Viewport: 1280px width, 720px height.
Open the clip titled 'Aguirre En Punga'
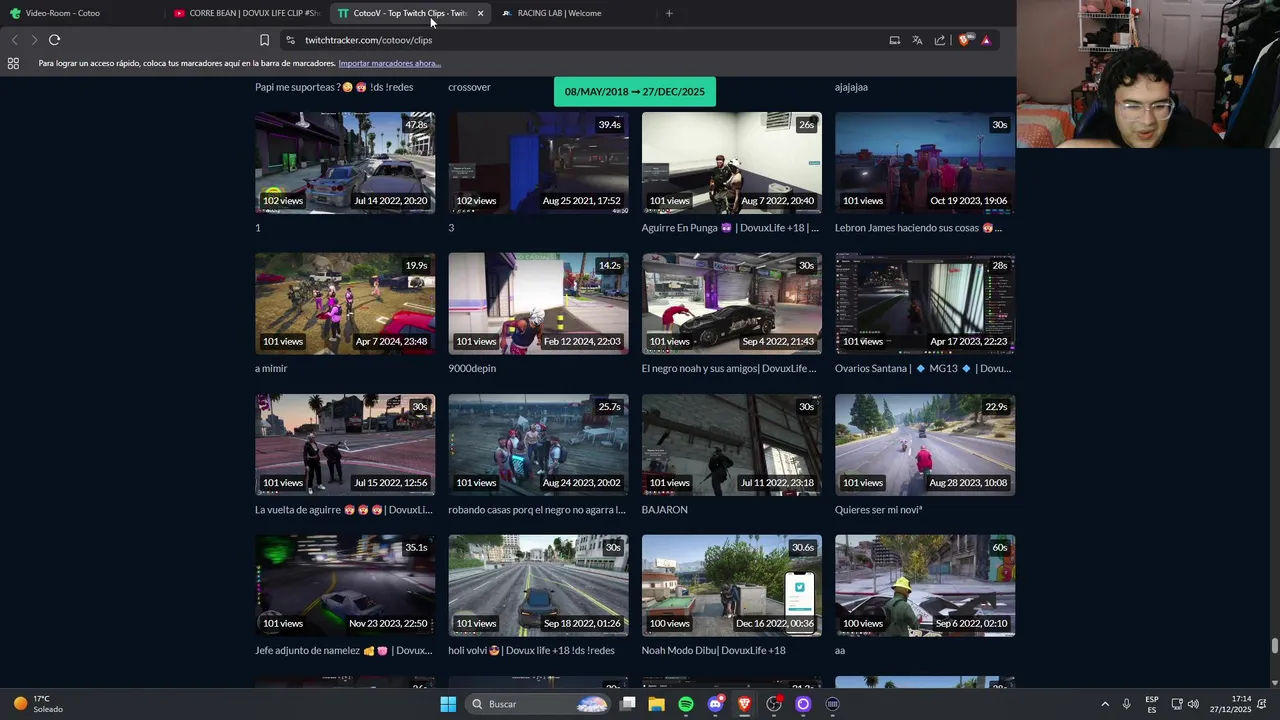pyautogui.click(x=730, y=228)
